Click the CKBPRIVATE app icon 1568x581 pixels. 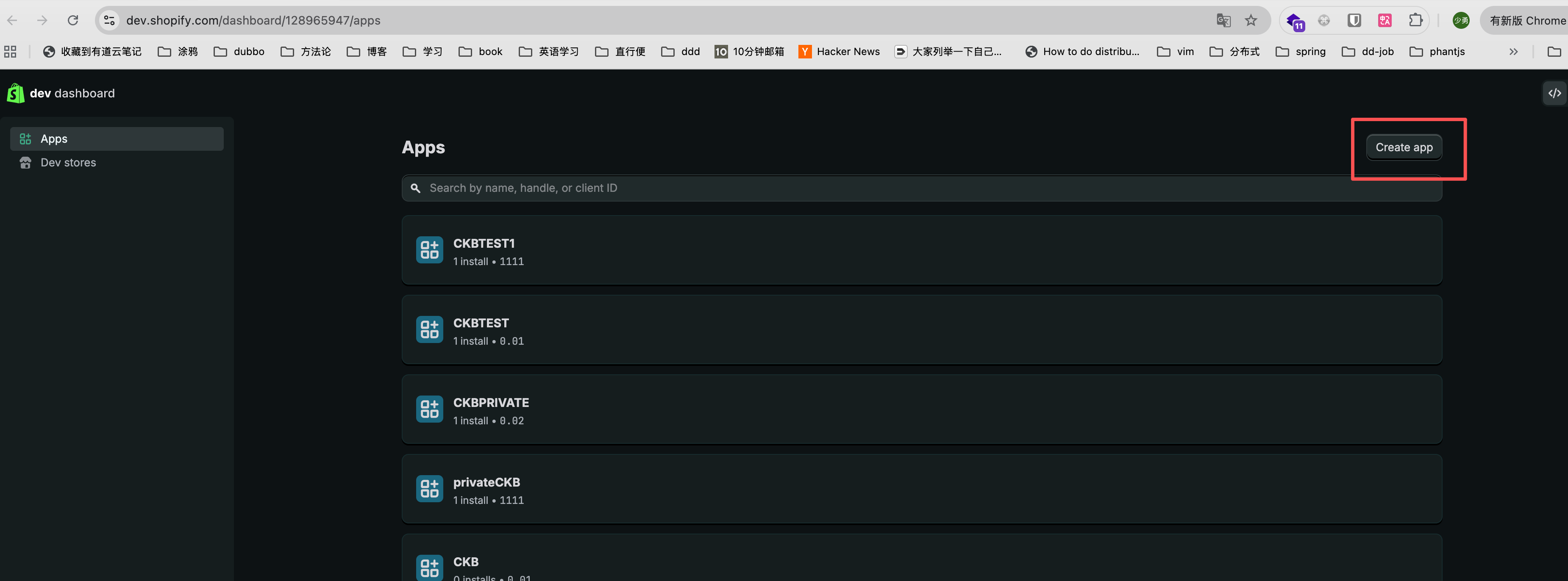429,409
